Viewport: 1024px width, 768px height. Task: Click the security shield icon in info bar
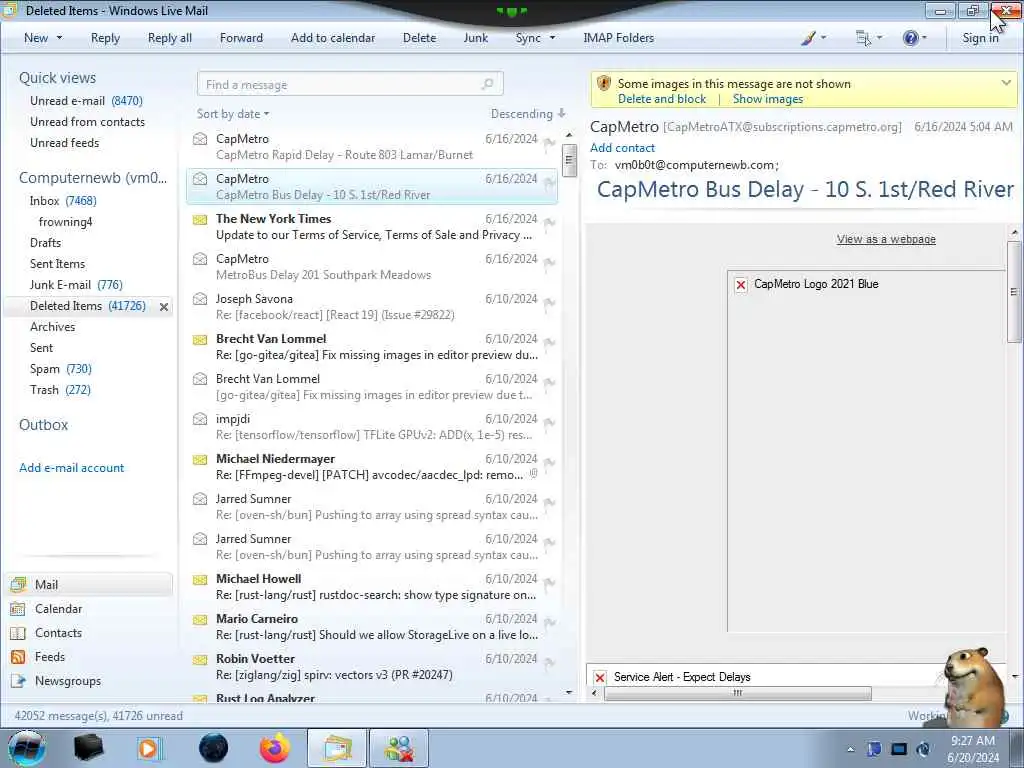click(603, 84)
